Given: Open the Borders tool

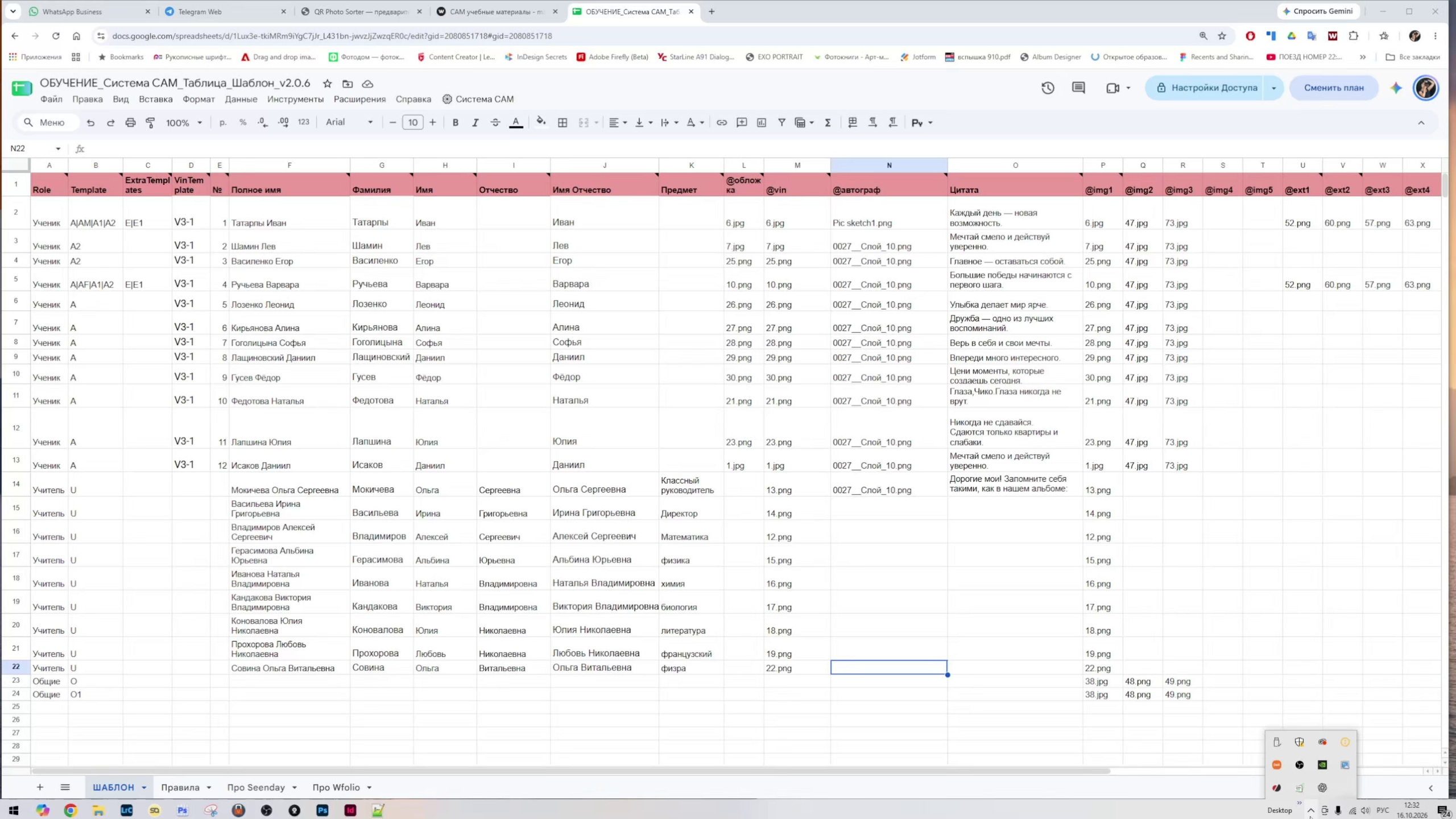Looking at the screenshot, I should [x=562, y=122].
